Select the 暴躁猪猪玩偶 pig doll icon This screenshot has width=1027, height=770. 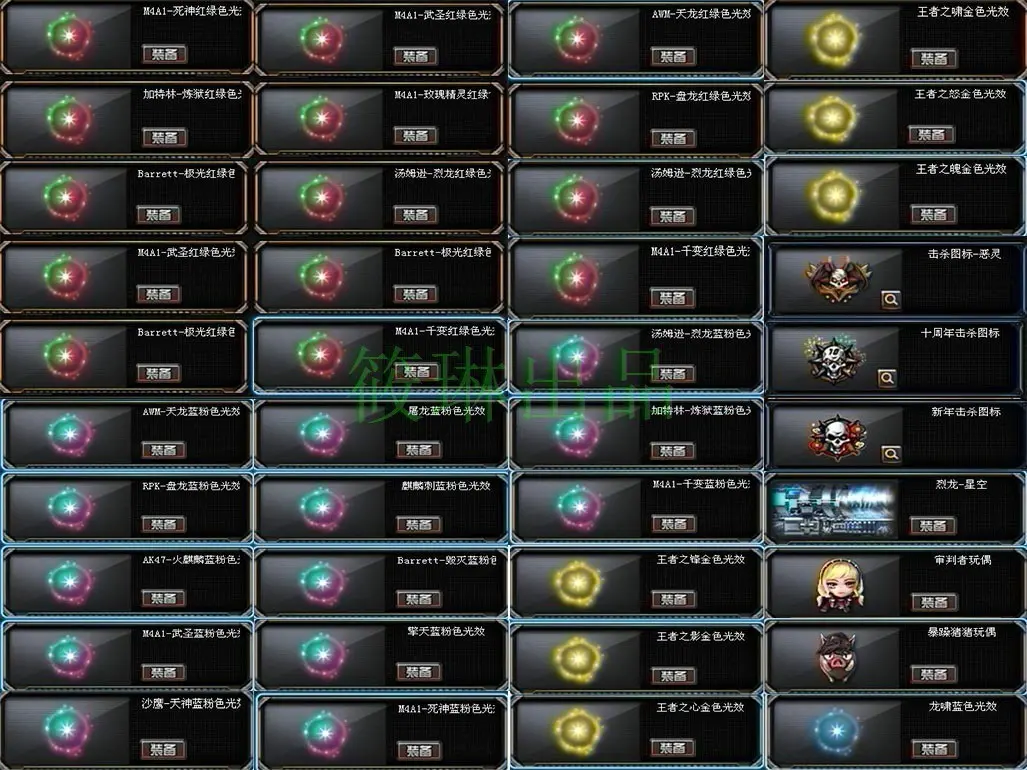[837, 657]
